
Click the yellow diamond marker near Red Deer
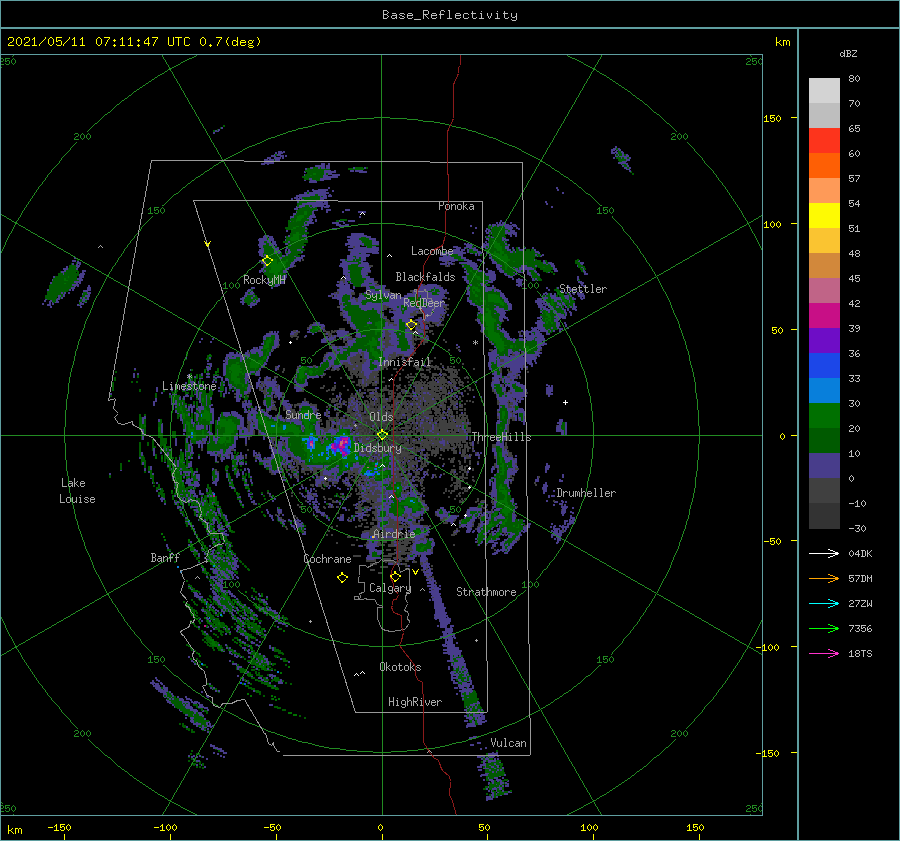pyautogui.click(x=411, y=325)
